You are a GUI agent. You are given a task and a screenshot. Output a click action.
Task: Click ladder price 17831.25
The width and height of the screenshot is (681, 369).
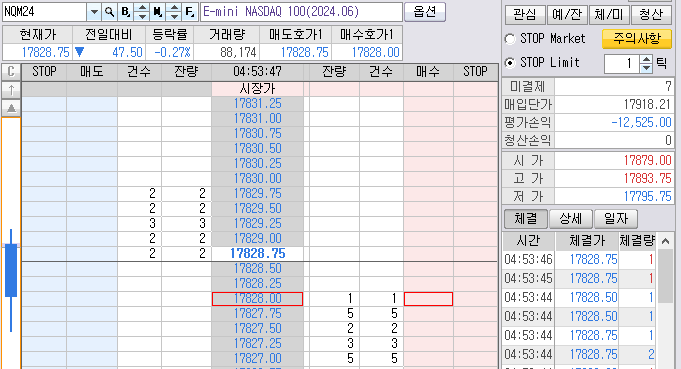point(258,104)
